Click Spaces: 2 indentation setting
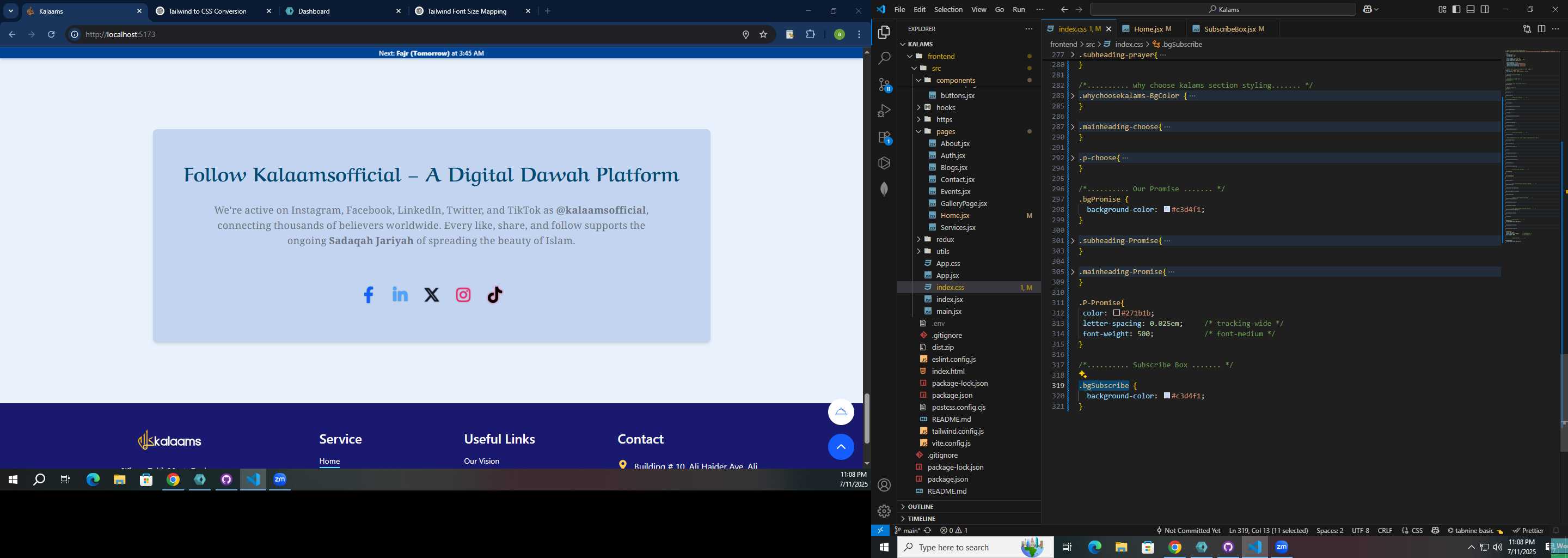The width and height of the screenshot is (1568, 558). (x=1330, y=531)
